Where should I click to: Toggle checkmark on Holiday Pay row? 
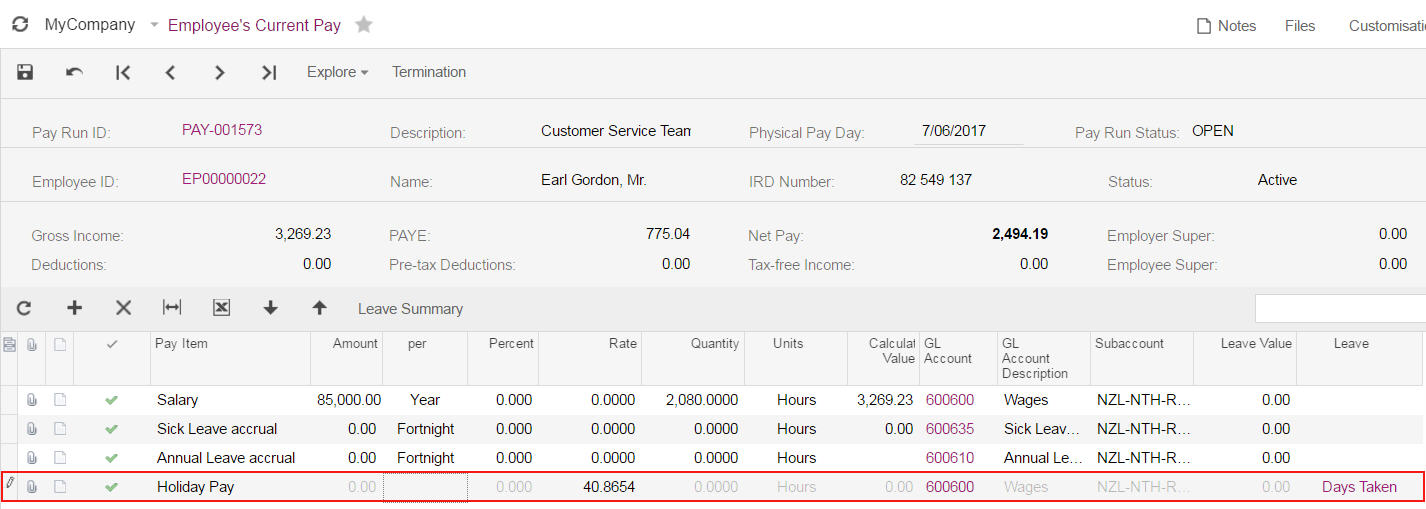point(111,487)
